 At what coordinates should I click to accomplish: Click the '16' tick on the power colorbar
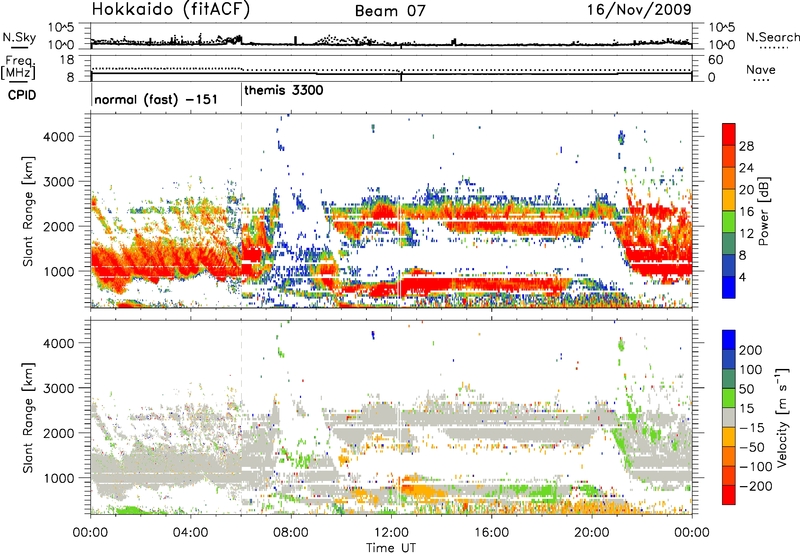(x=746, y=212)
